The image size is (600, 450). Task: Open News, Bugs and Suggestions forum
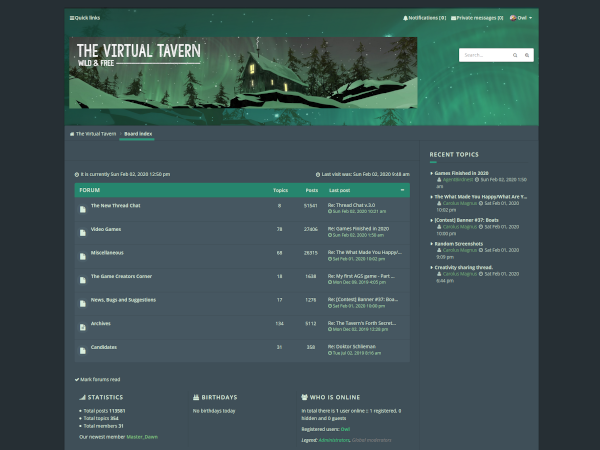[x=123, y=300]
